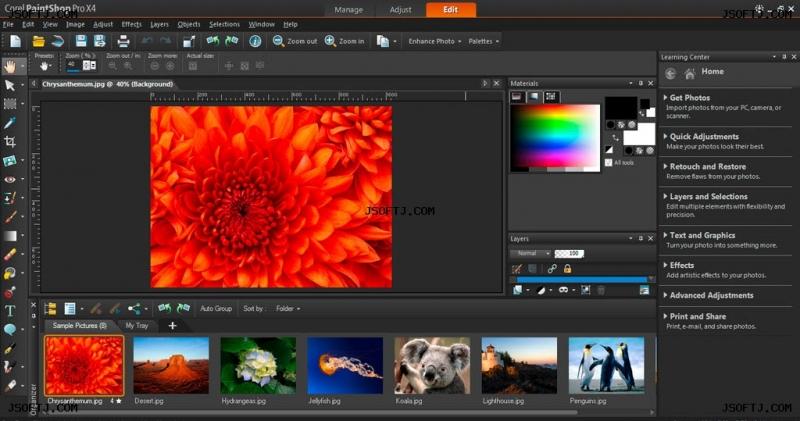Toggle the layer lock transparency icon
Viewport: 800px width, 421px height.
point(567,269)
